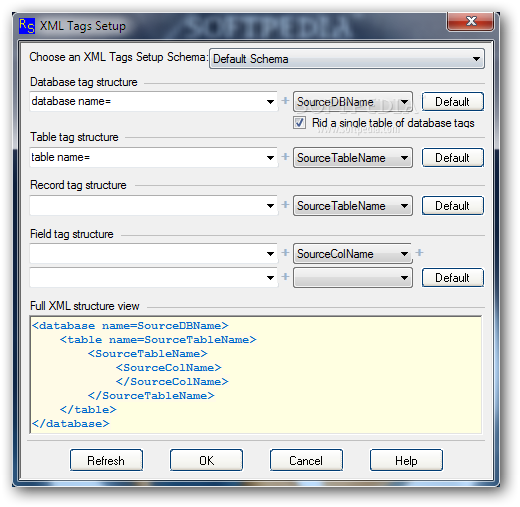Click '</database>' closing tag line
520x507 pixels.
coord(71,424)
